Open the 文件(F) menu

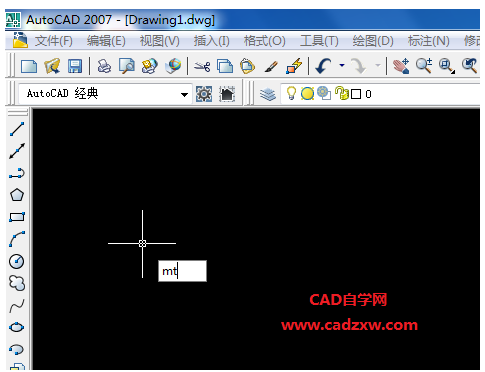(x=53, y=41)
